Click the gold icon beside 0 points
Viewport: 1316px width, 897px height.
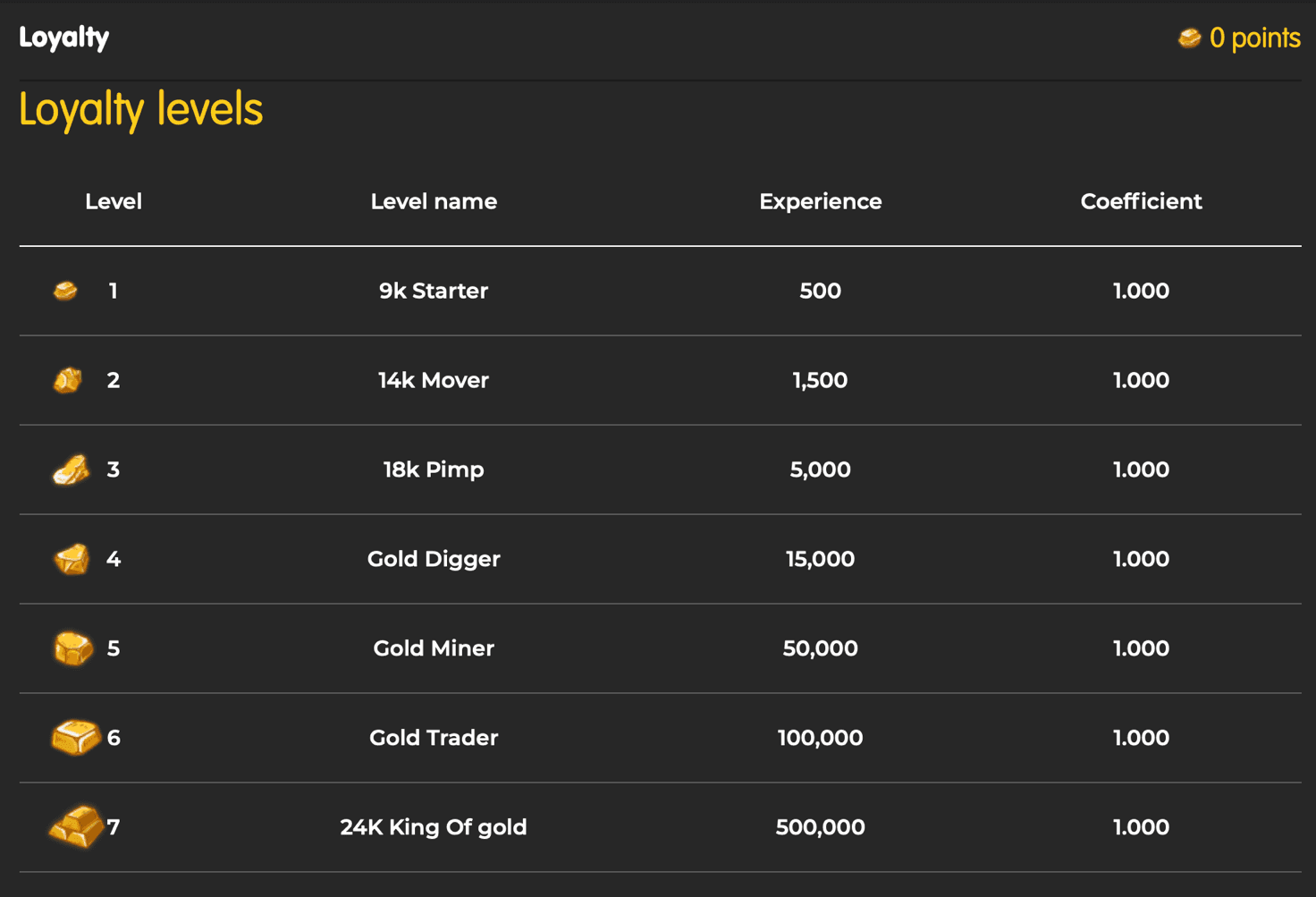1189,38
